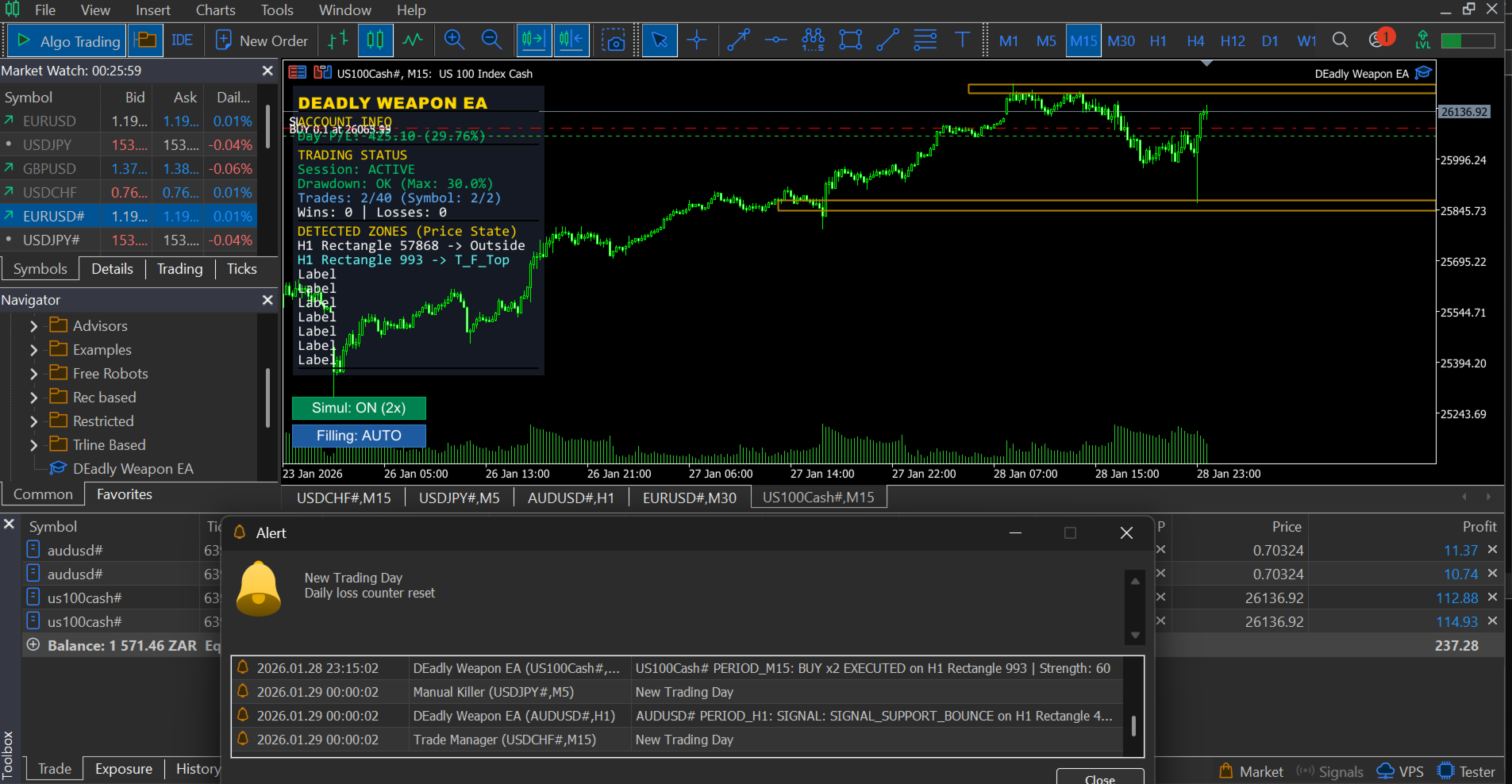Select the trendline drawing tool
1512x784 pixels.
point(738,40)
